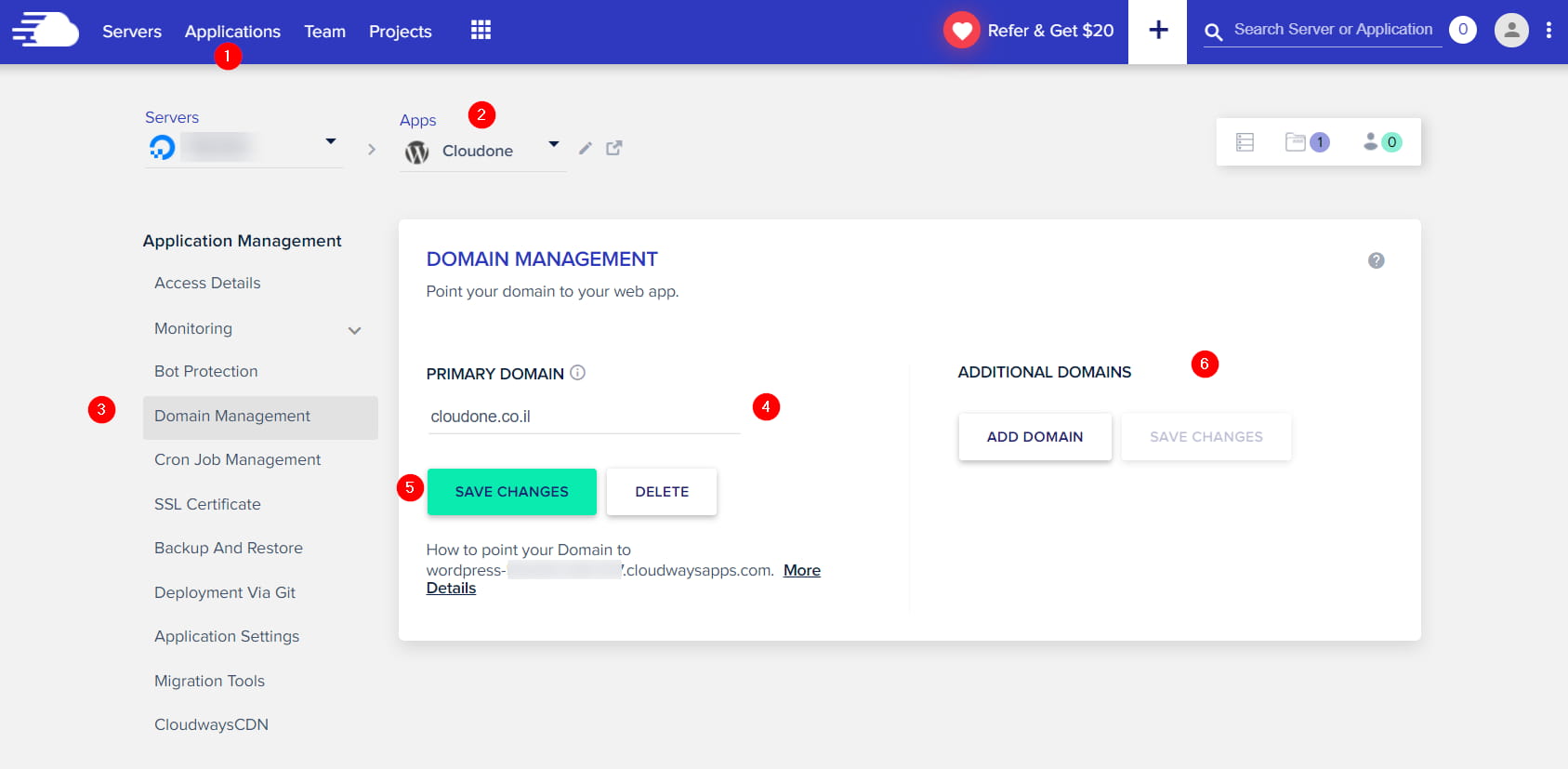
Task: Click the Cloudways cloud logo
Action: click(45, 30)
